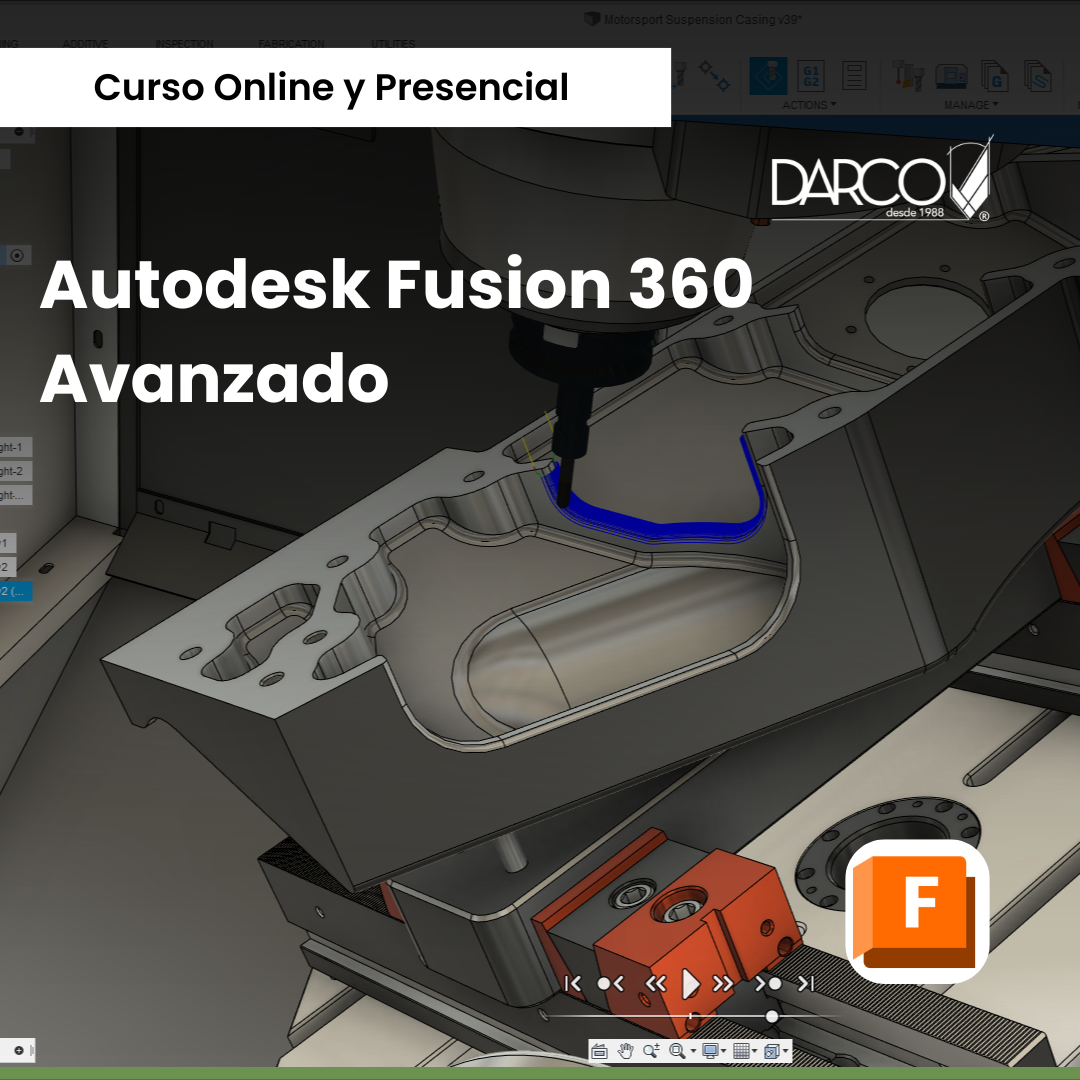Step to the previous operation in simulation

[x=610, y=984]
